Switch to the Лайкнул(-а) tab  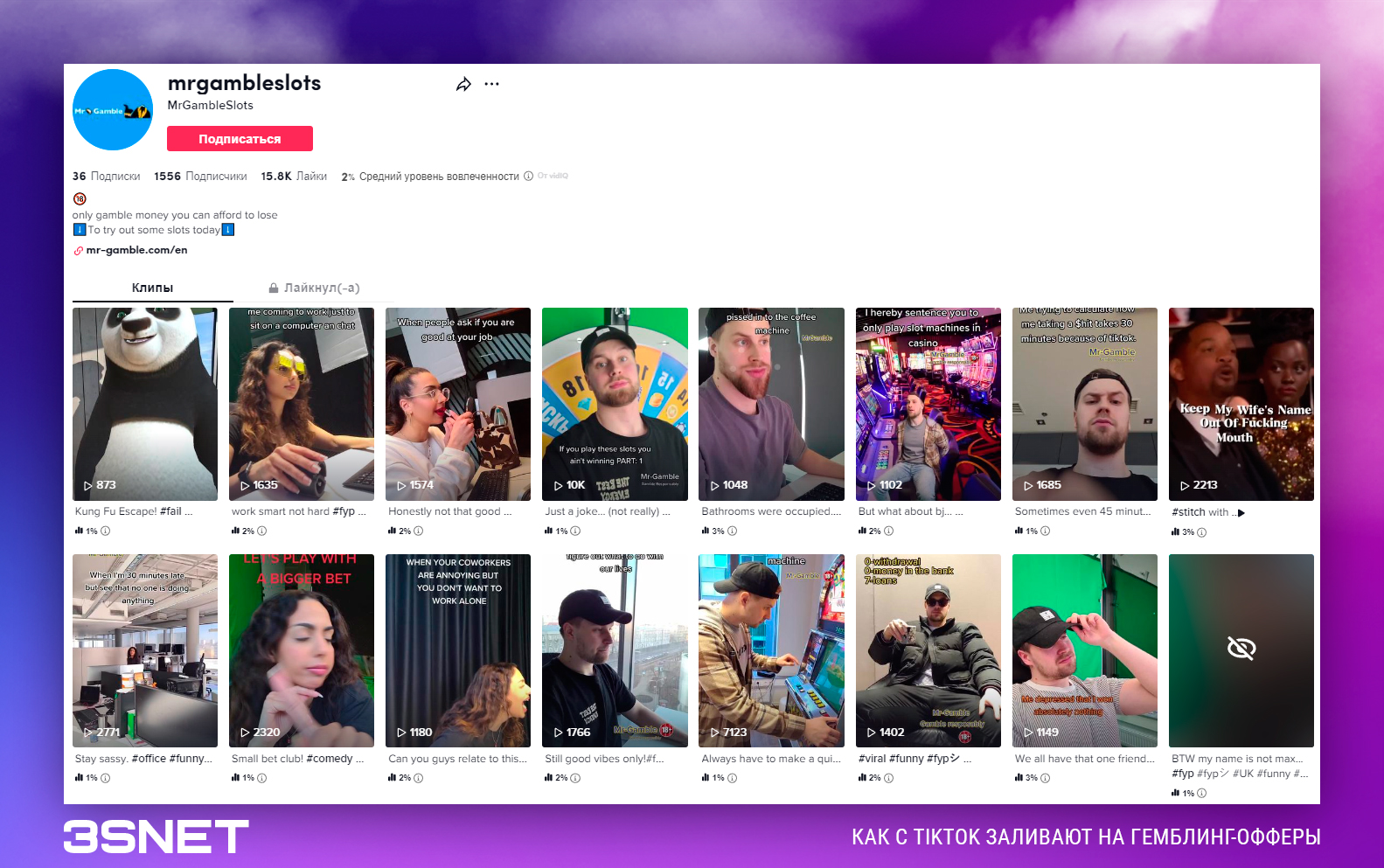click(314, 288)
